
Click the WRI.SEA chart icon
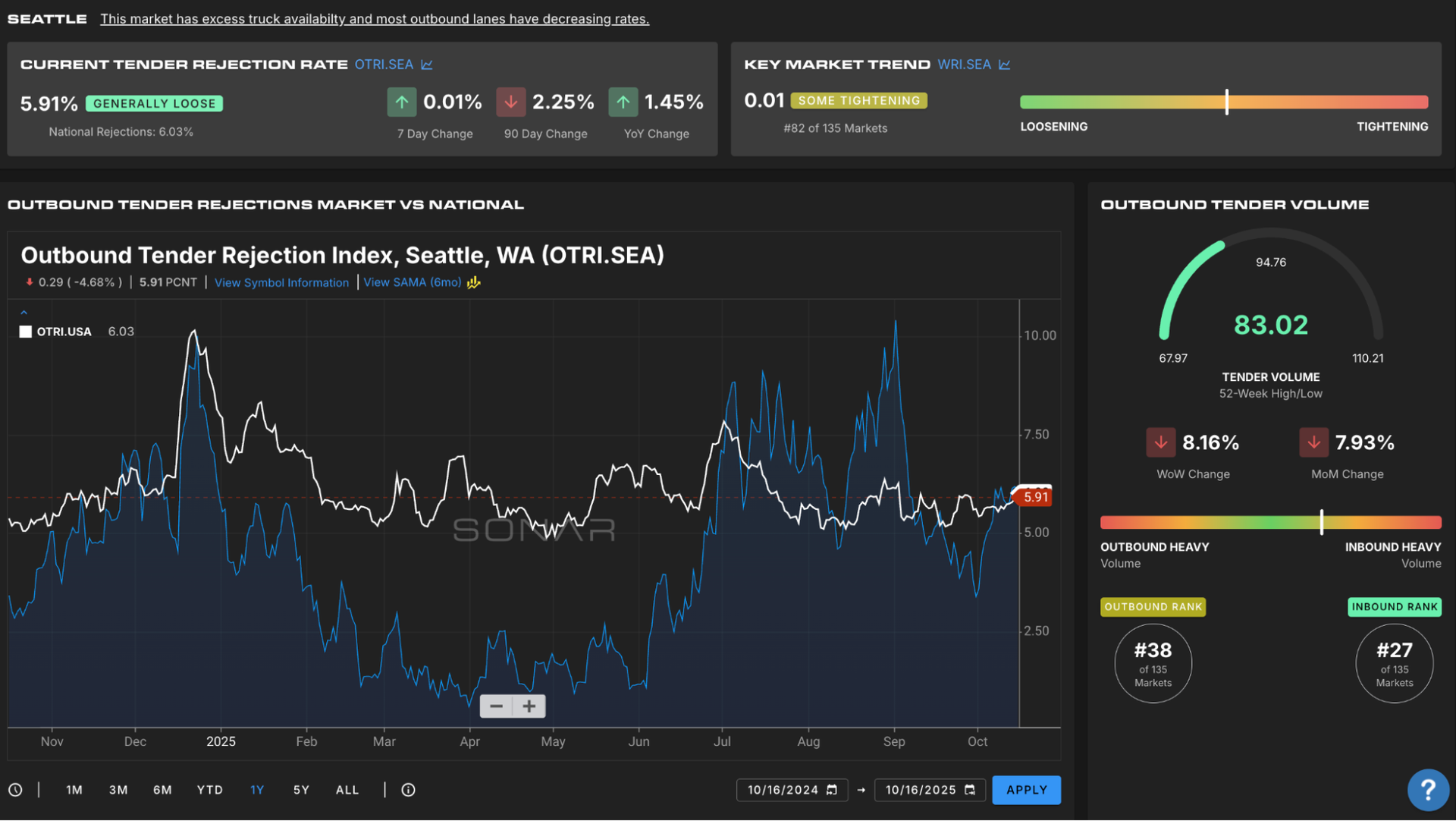tap(1005, 64)
